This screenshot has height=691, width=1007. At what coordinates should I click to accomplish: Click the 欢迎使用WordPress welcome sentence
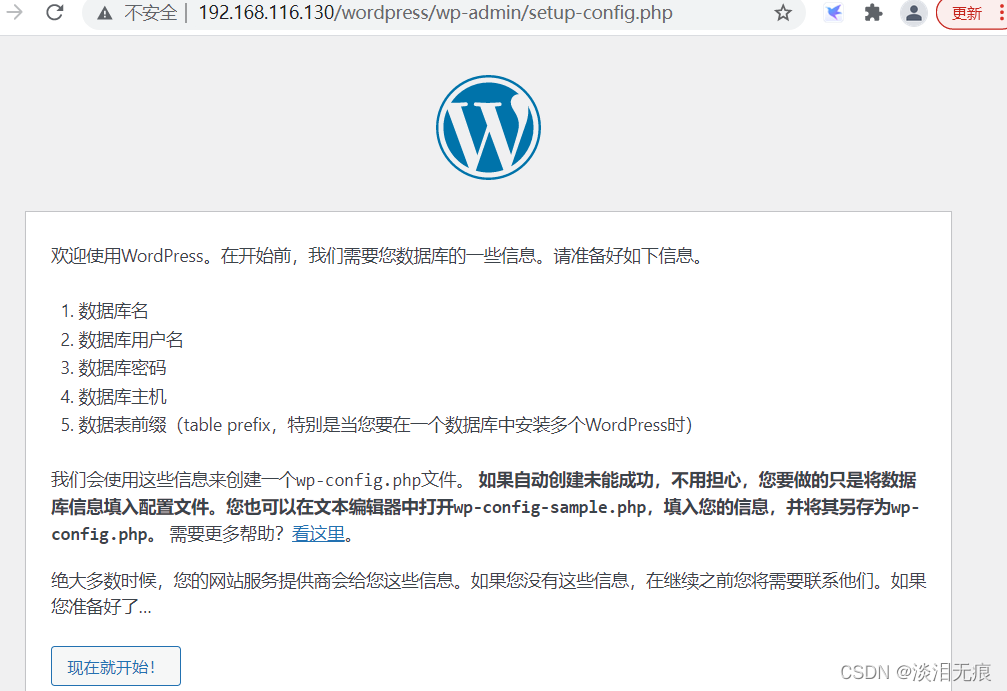coord(378,256)
